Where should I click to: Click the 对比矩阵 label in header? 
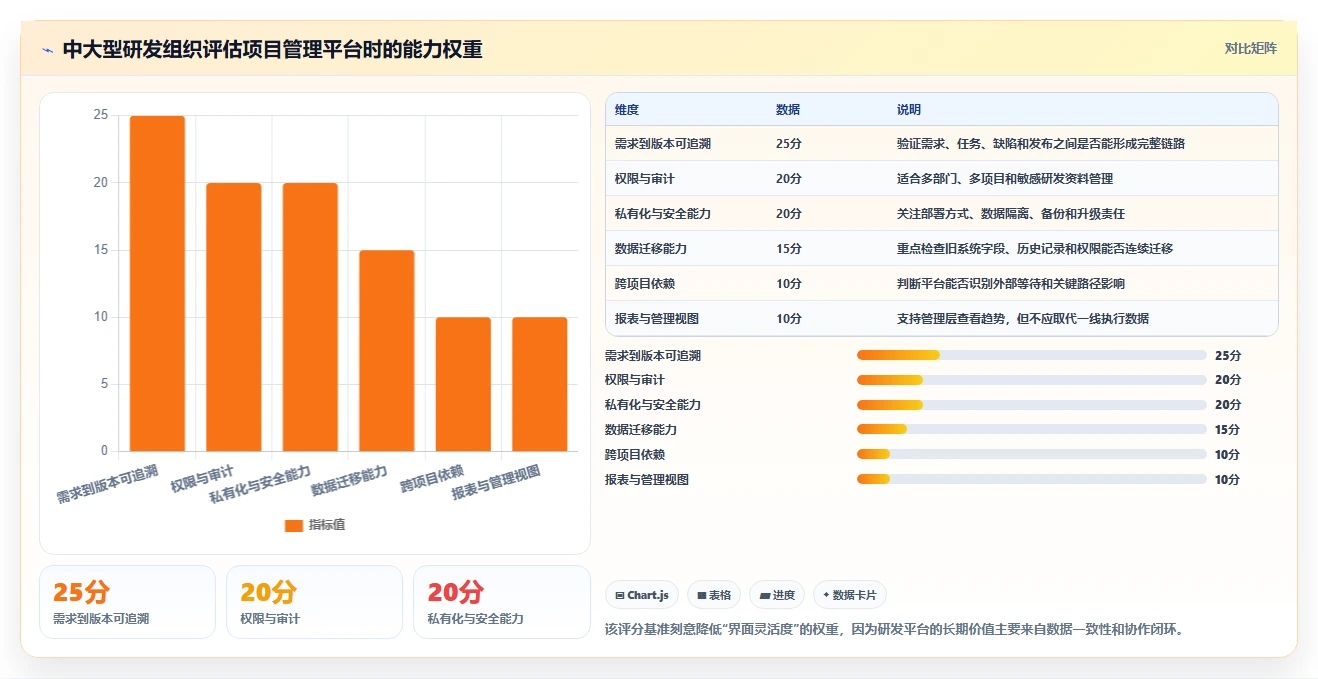tap(1250, 48)
